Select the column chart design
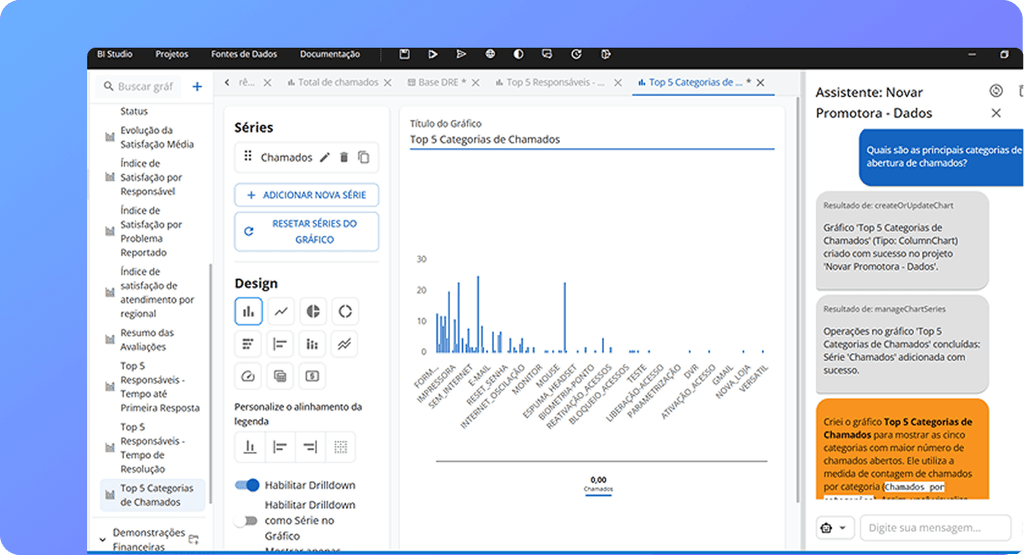This screenshot has width=1024, height=555. pyautogui.click(x=248, y=311)
